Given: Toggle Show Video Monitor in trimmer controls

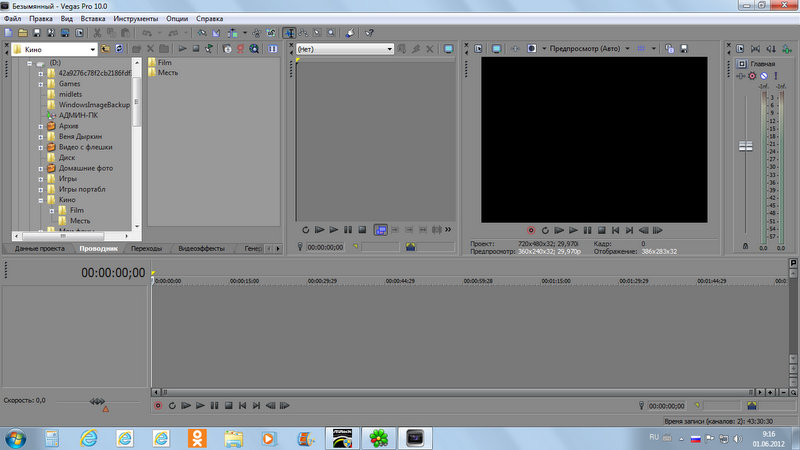Looking at the screenshot, I should click(x=380, y=230).
